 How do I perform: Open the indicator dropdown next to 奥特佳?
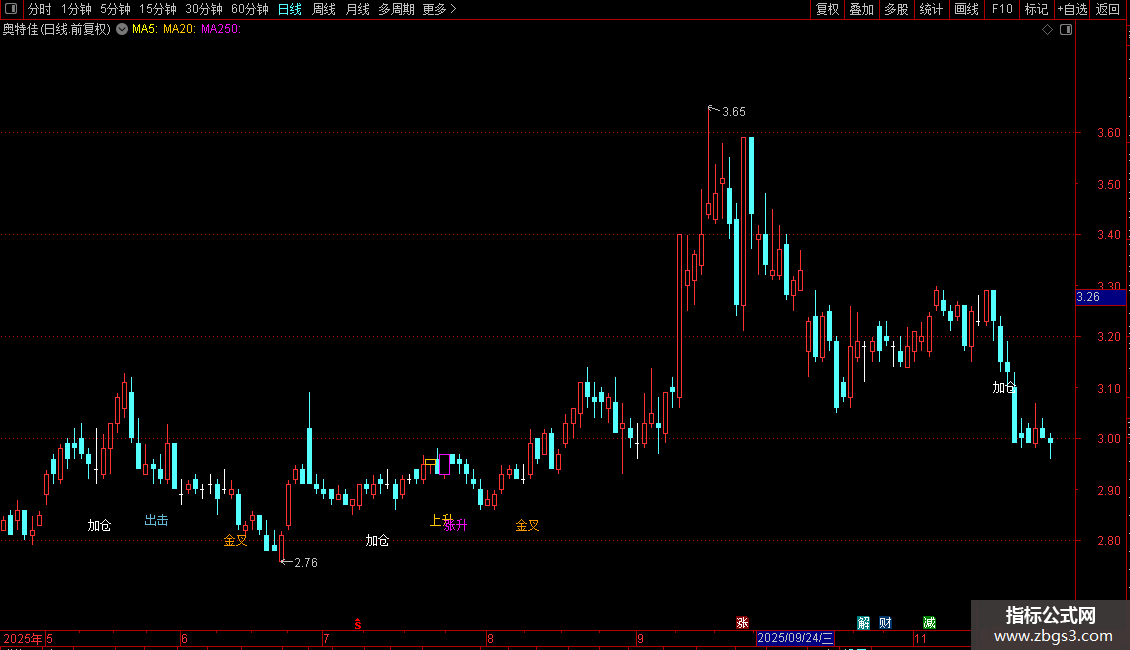122,29
